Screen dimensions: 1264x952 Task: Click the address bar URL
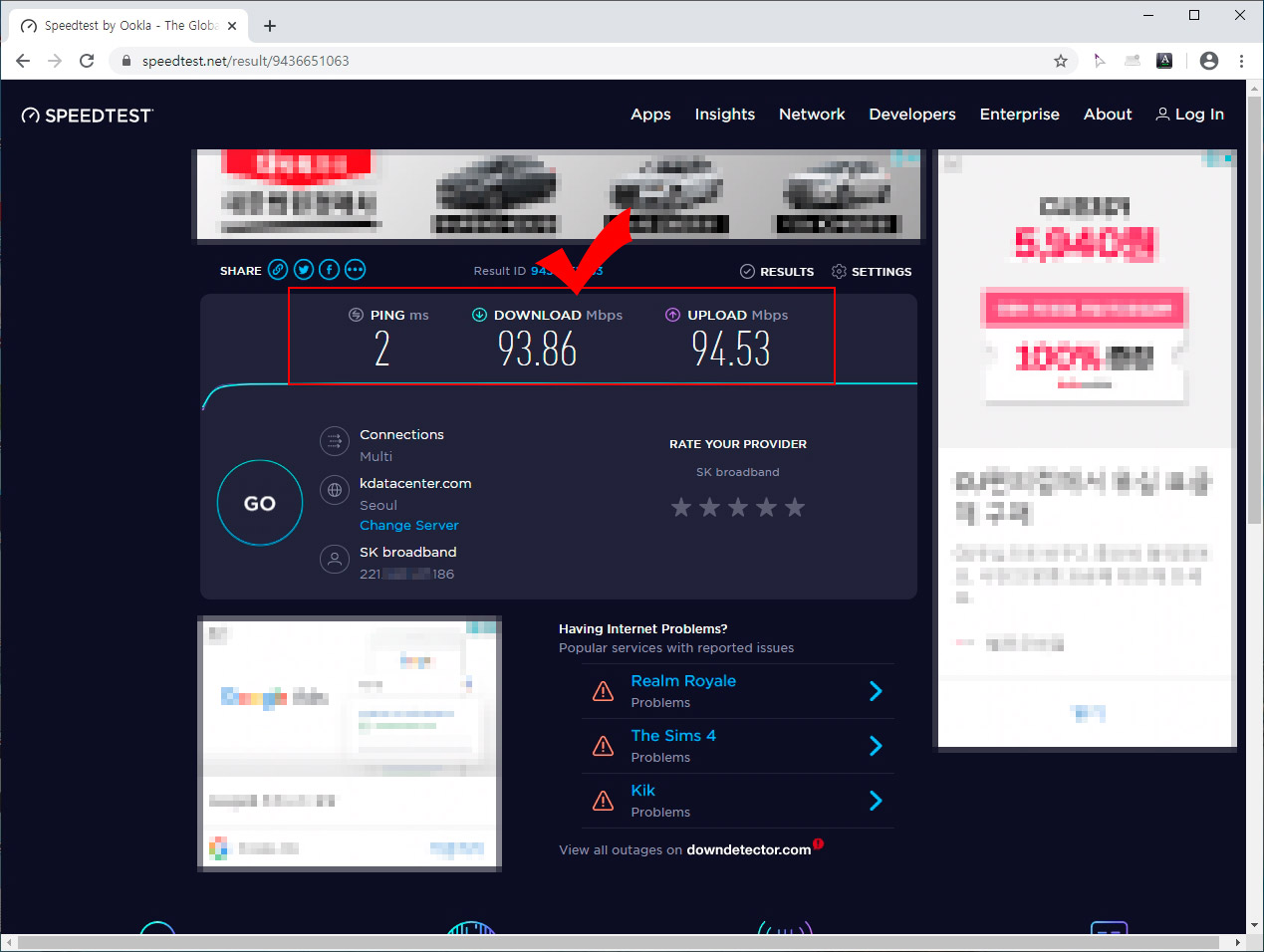(246, 61)
